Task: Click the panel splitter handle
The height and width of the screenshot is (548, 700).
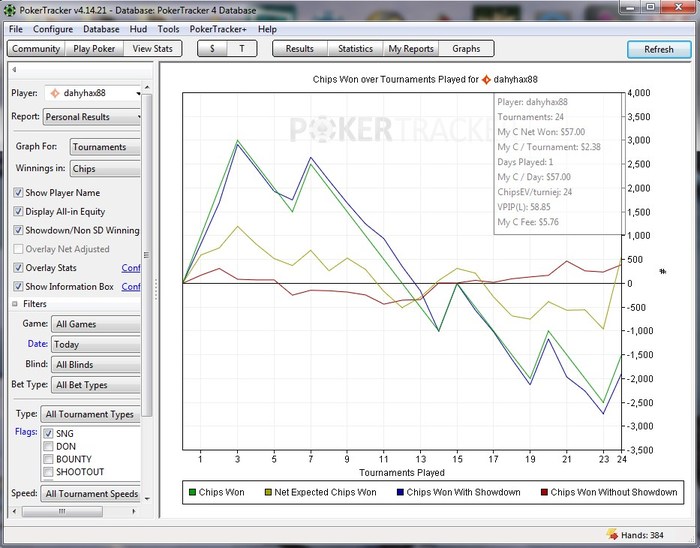Action: click(156, 290)
